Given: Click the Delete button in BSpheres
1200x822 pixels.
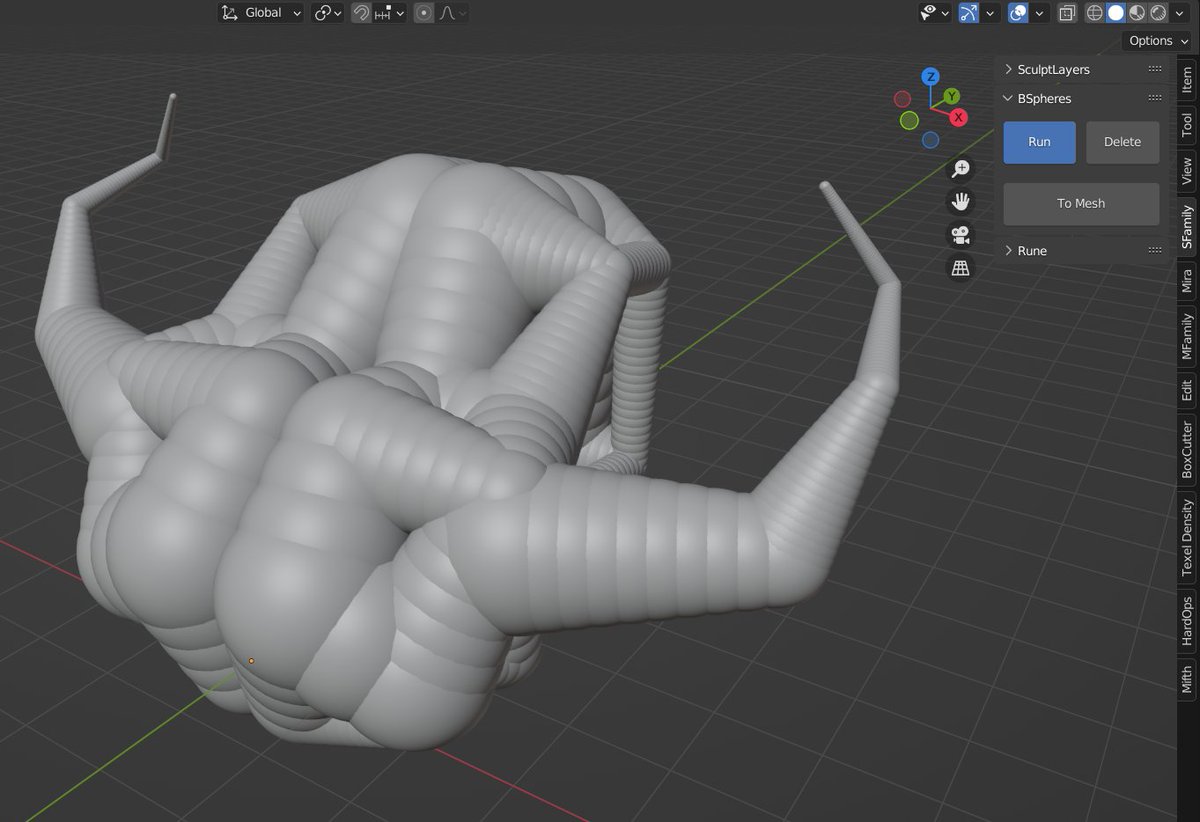Looking at the screenshot, I should [x=1122, y=142].
